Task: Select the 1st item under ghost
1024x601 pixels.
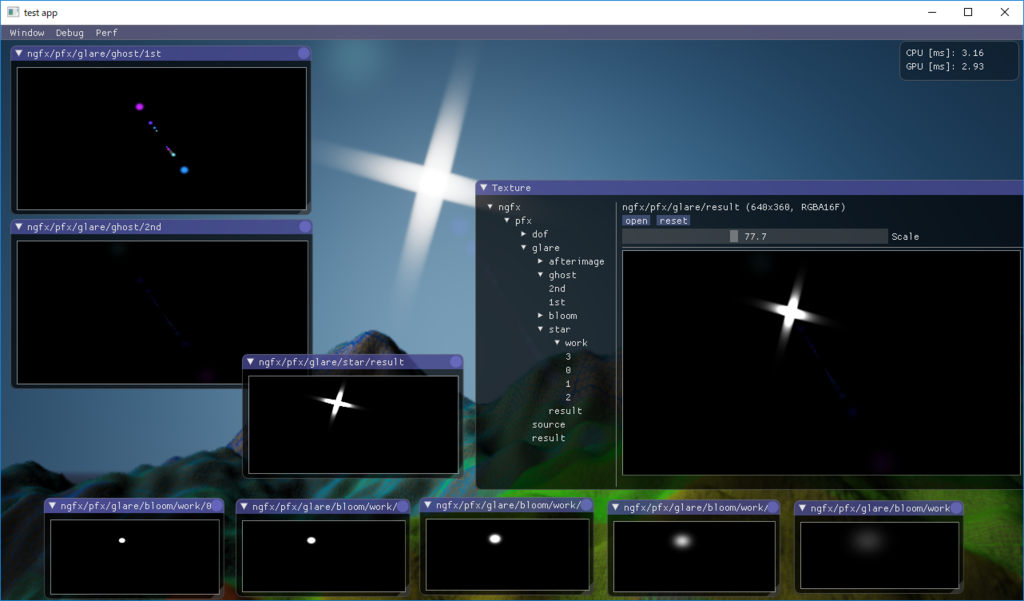Action: pyautogui.click(x=557, y=302)
